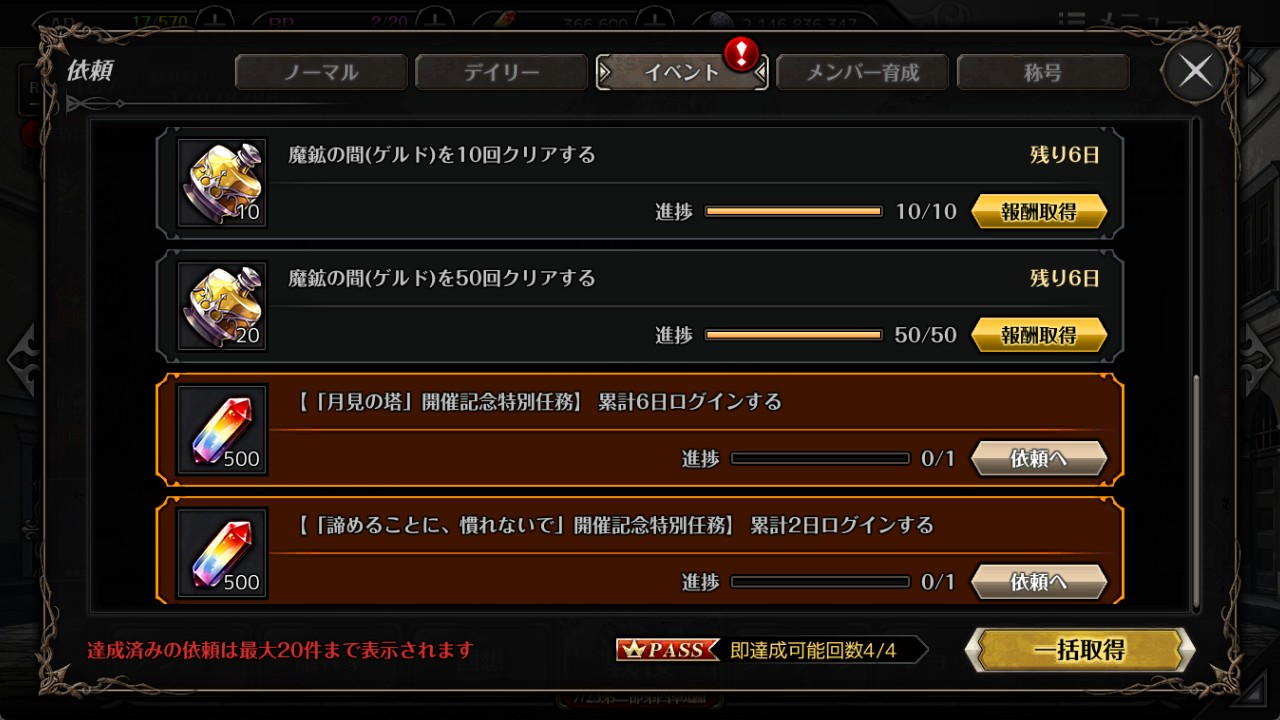Switch to the ノーマル tab
Screen dimensions: 1280x720
321,72
